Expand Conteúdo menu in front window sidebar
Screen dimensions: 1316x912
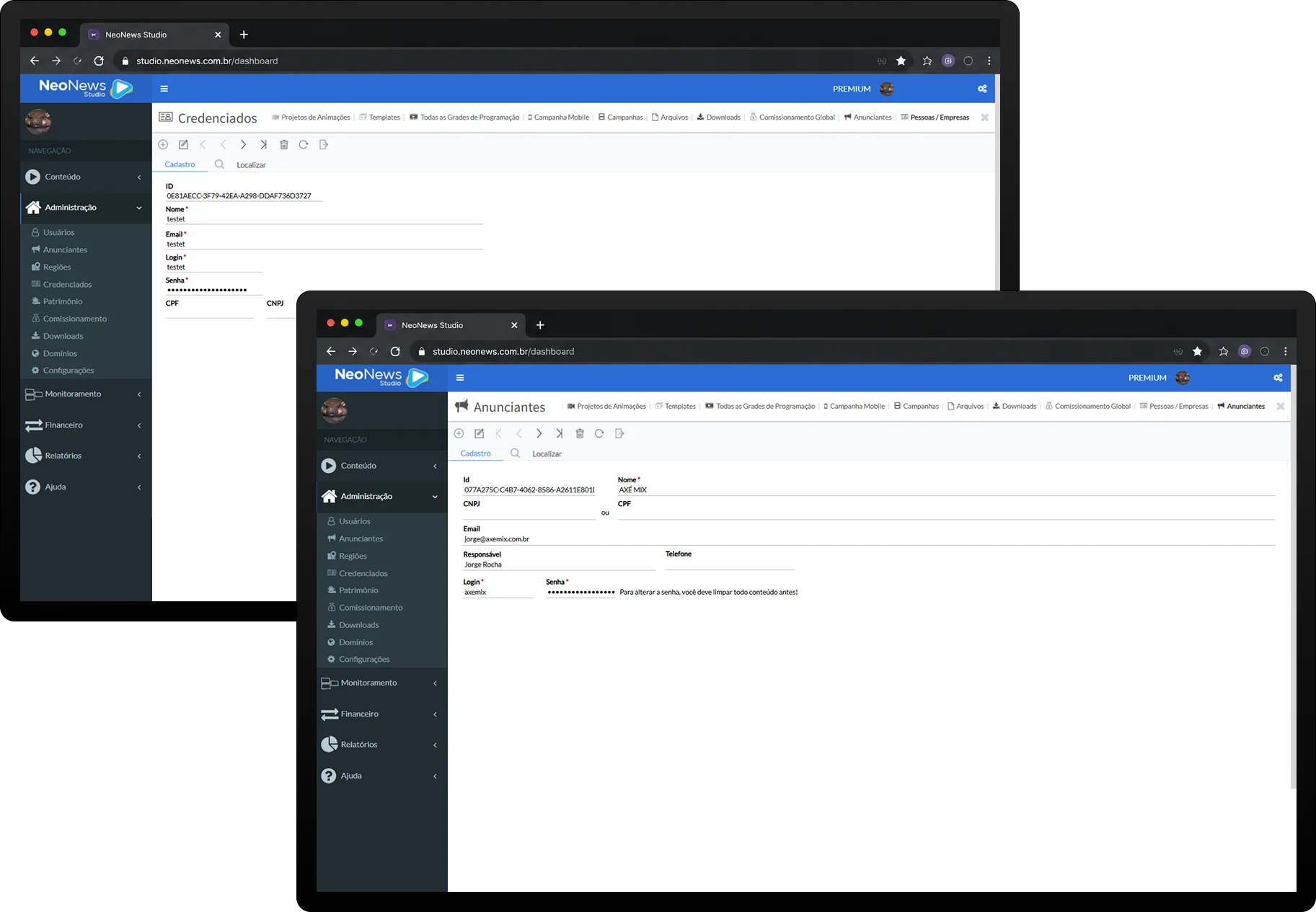382,466
